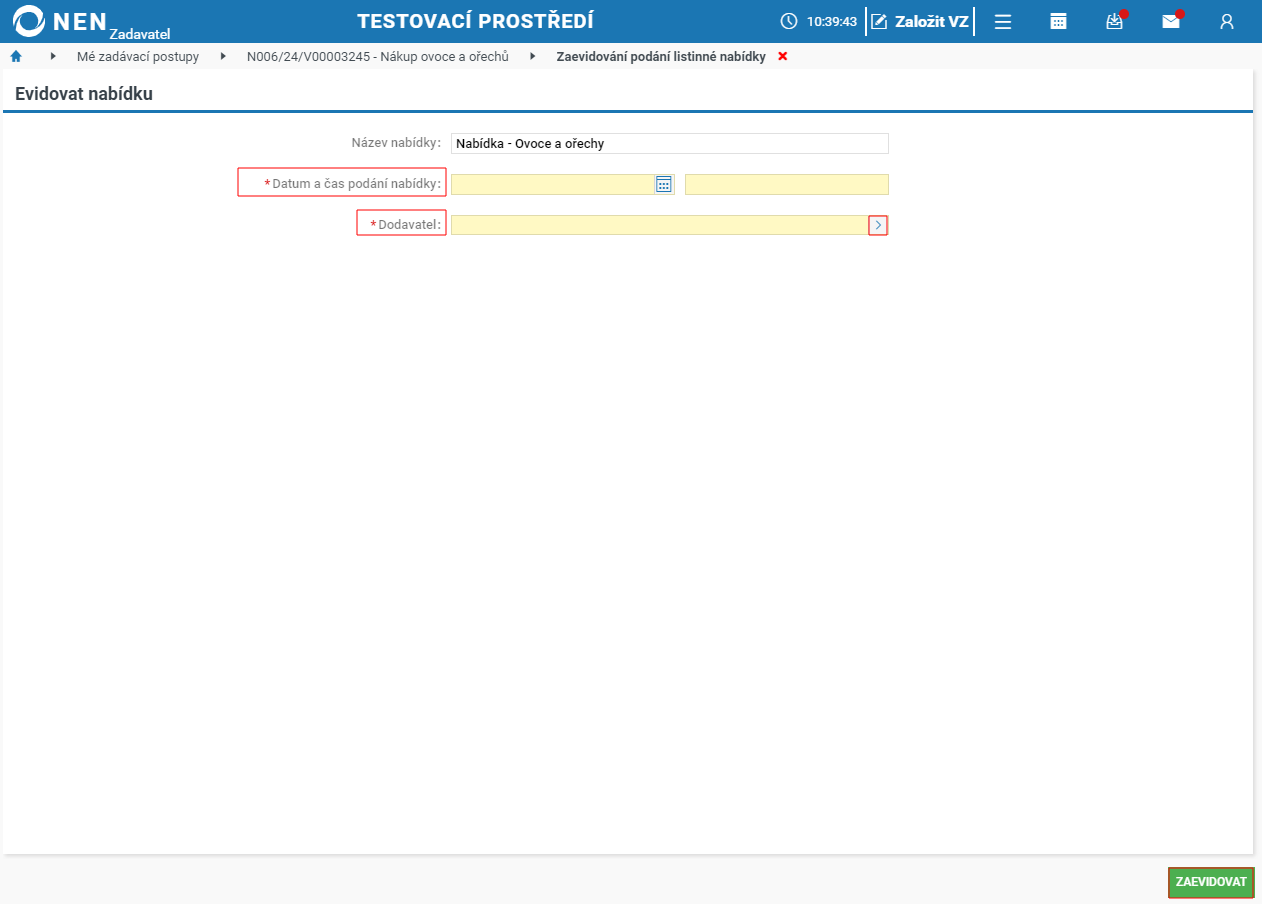Click into the Dodavatel input field
Viewport: 1262px width, 904px height.
pyautogui.click(x=660, y=225)
